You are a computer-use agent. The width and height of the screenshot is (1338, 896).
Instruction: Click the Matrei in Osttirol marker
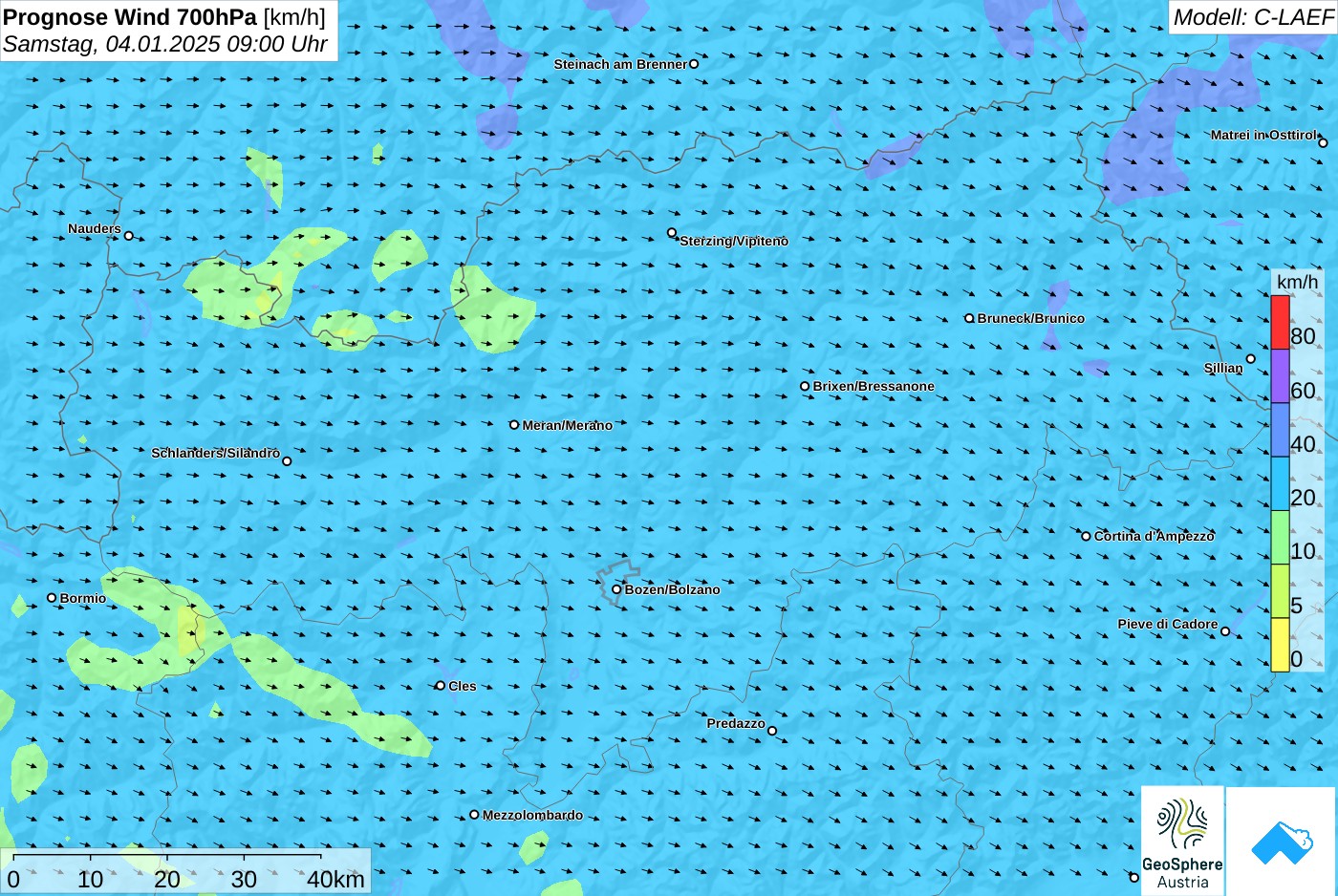coord(1323,142)
